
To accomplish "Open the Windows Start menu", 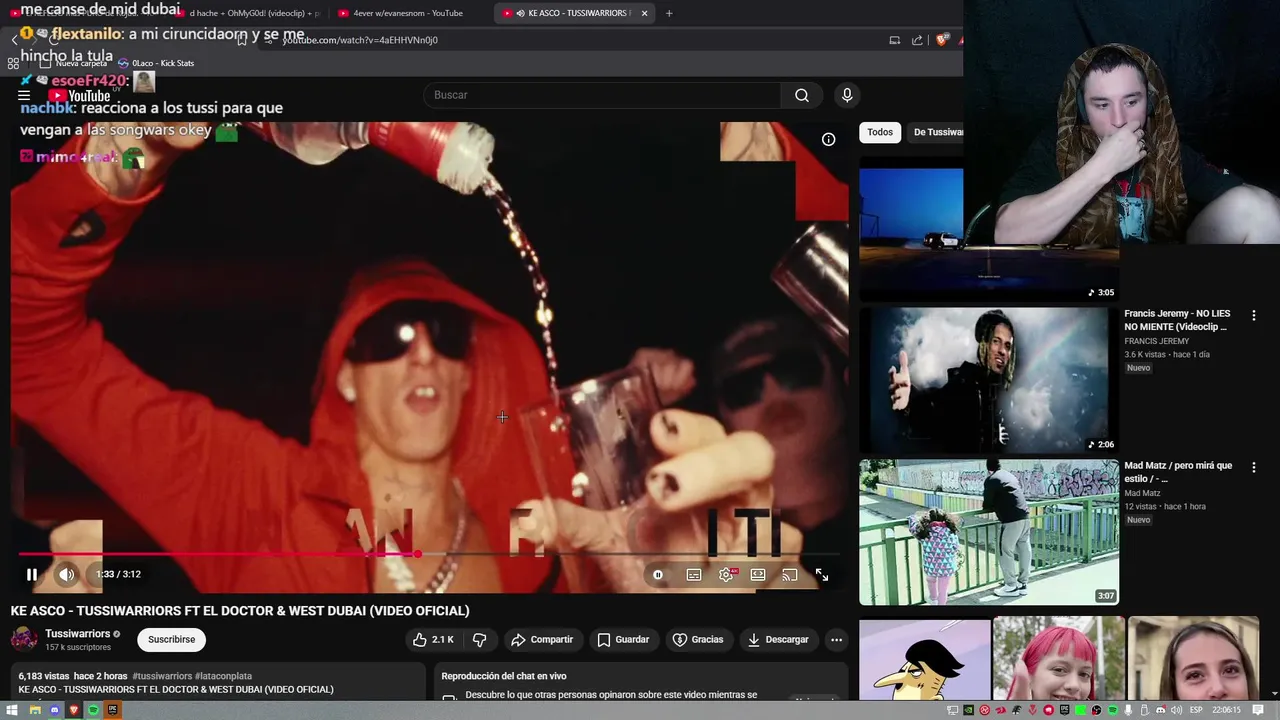I will (x=13, y=710).
